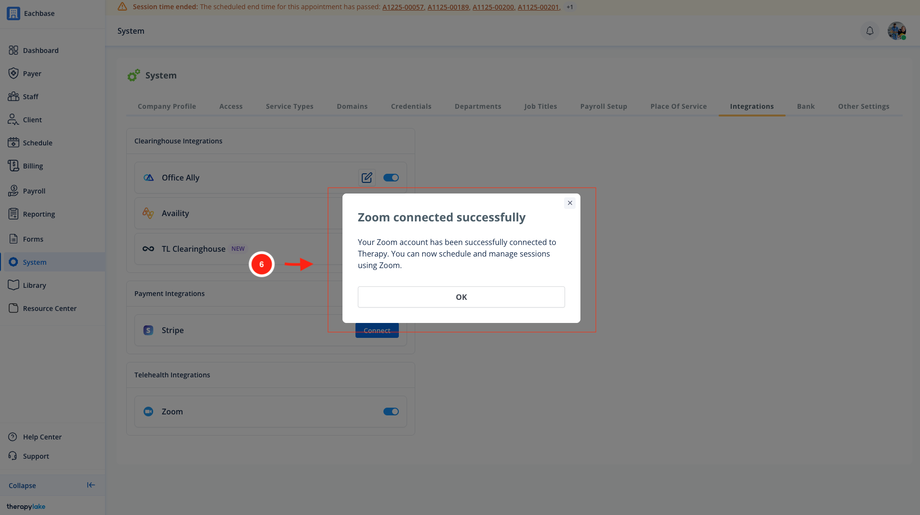Switch to the Service Types tab
The image size is (920, 515).
click(289, 106)
